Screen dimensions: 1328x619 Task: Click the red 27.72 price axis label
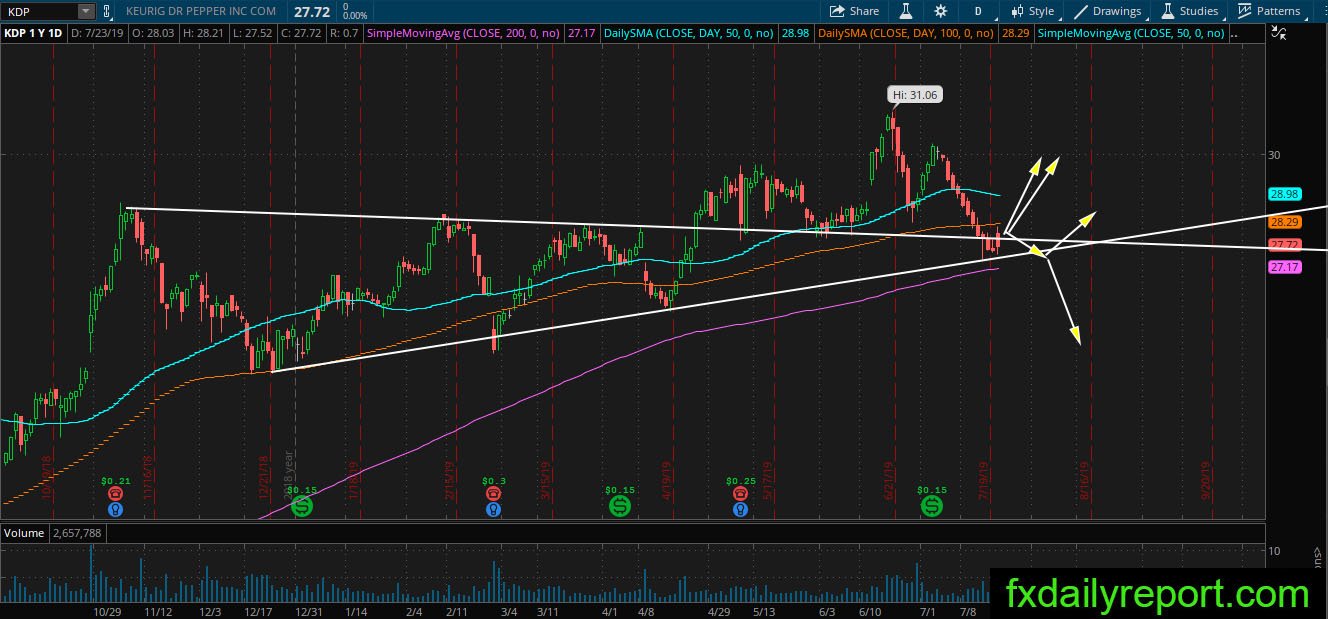(x=1283, y=245)
